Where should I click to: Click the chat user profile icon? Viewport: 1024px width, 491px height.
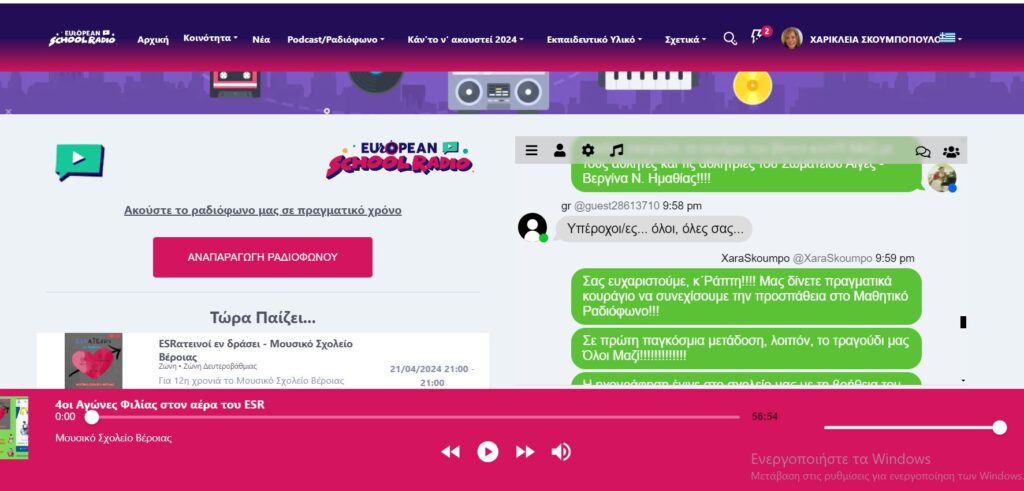(559, 151)
